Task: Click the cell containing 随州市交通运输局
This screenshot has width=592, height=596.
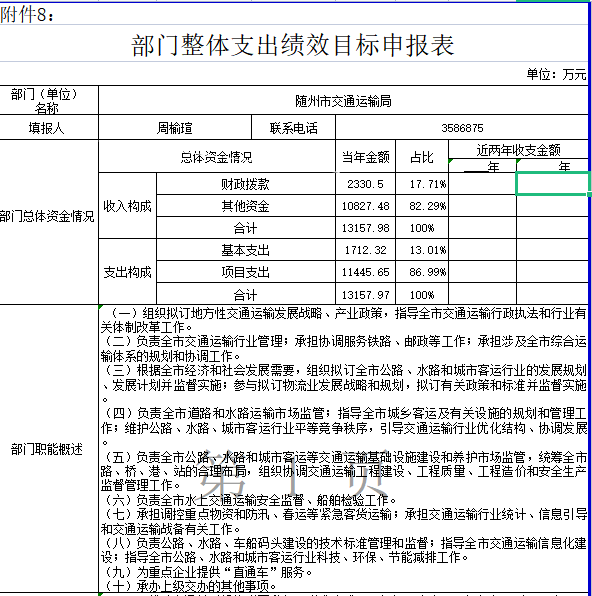Action: pyautogui.click(x=343, y=100)
